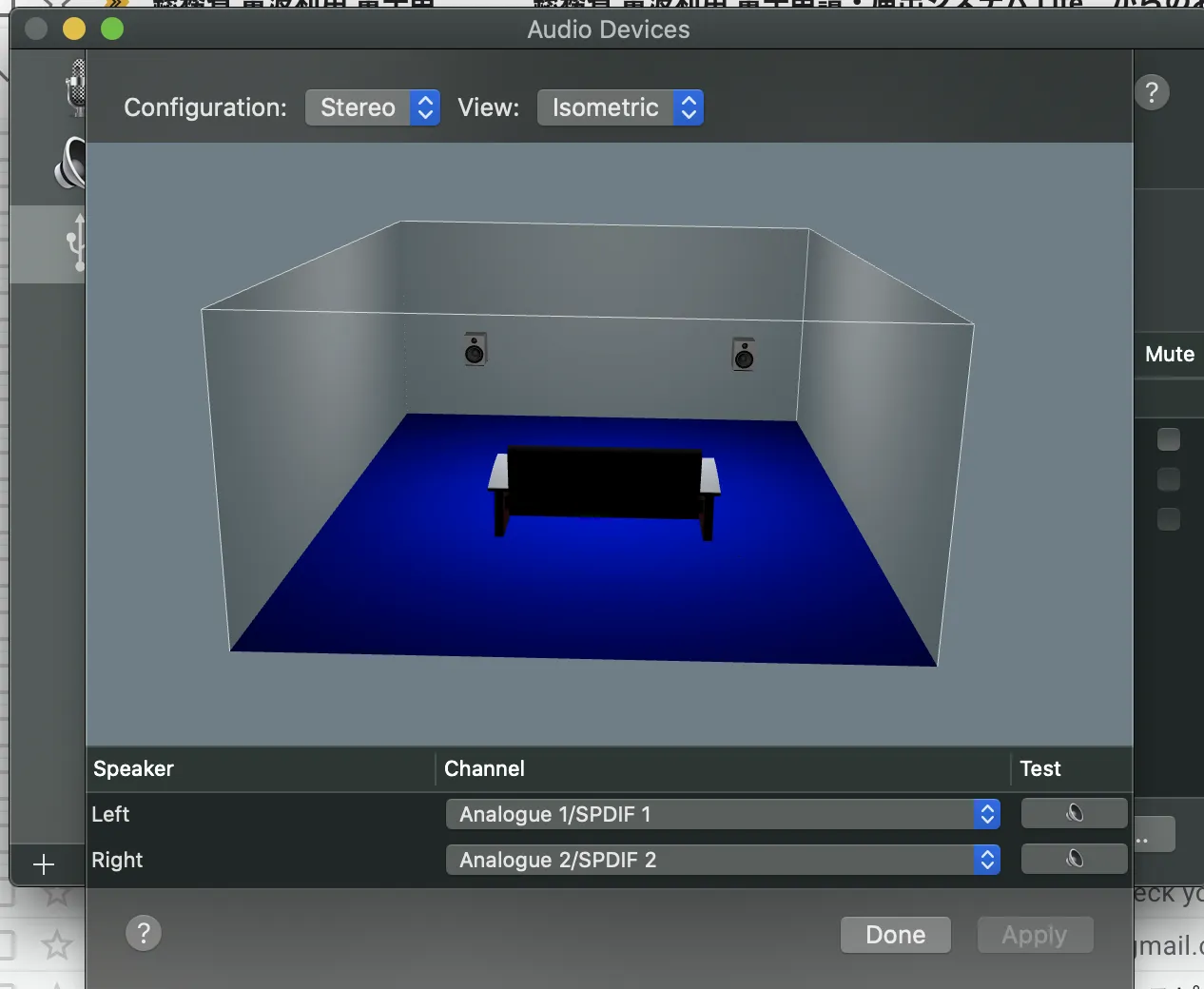Test the Left speaker with its sound button
Screen dimensions: 1204x989
coord(1074,813)
